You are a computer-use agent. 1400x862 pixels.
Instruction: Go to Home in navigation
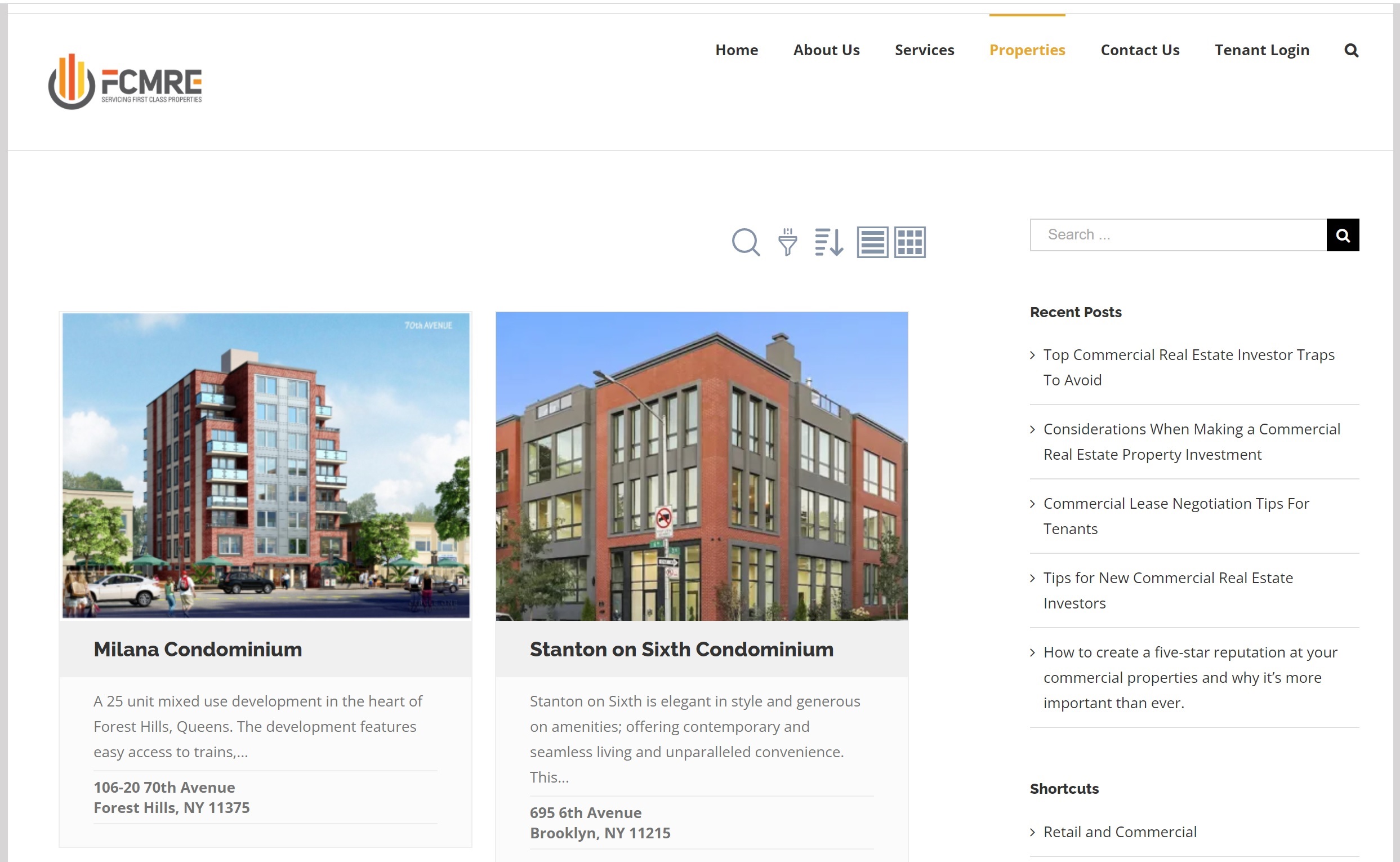tap(736, 50)
